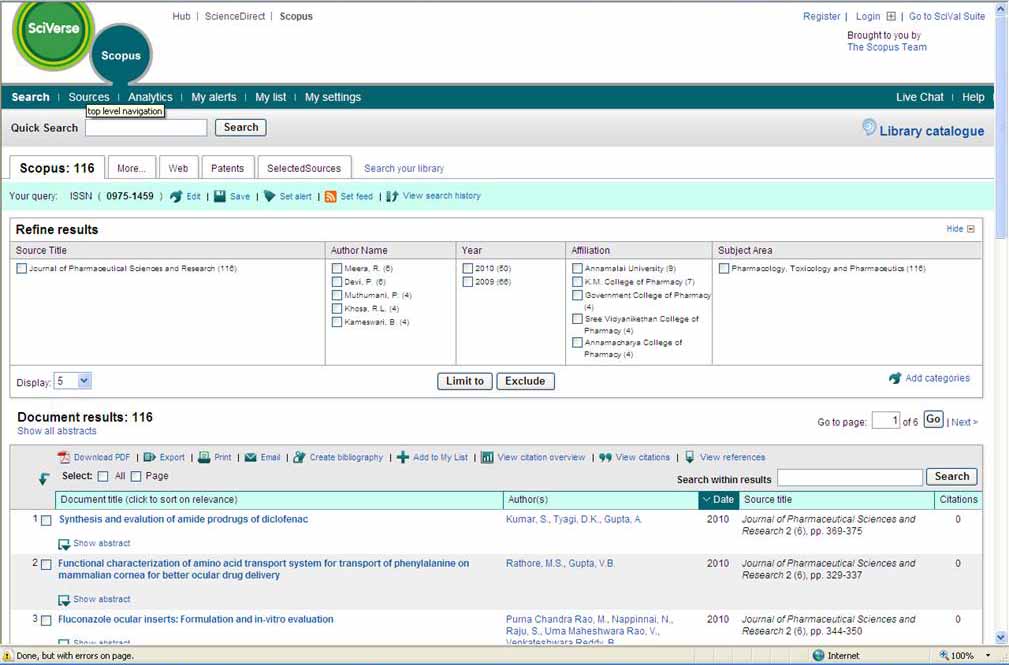Collapse Refine results with Hide
The width and height of the screenshot is (1009, 665).
(x=960, y=229)
